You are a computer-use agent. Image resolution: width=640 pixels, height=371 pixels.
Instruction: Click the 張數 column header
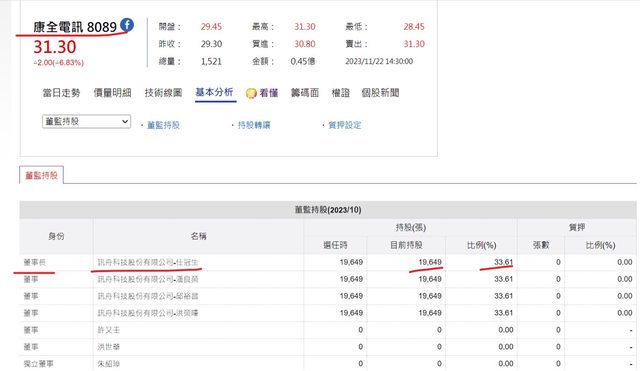(541, 245)
